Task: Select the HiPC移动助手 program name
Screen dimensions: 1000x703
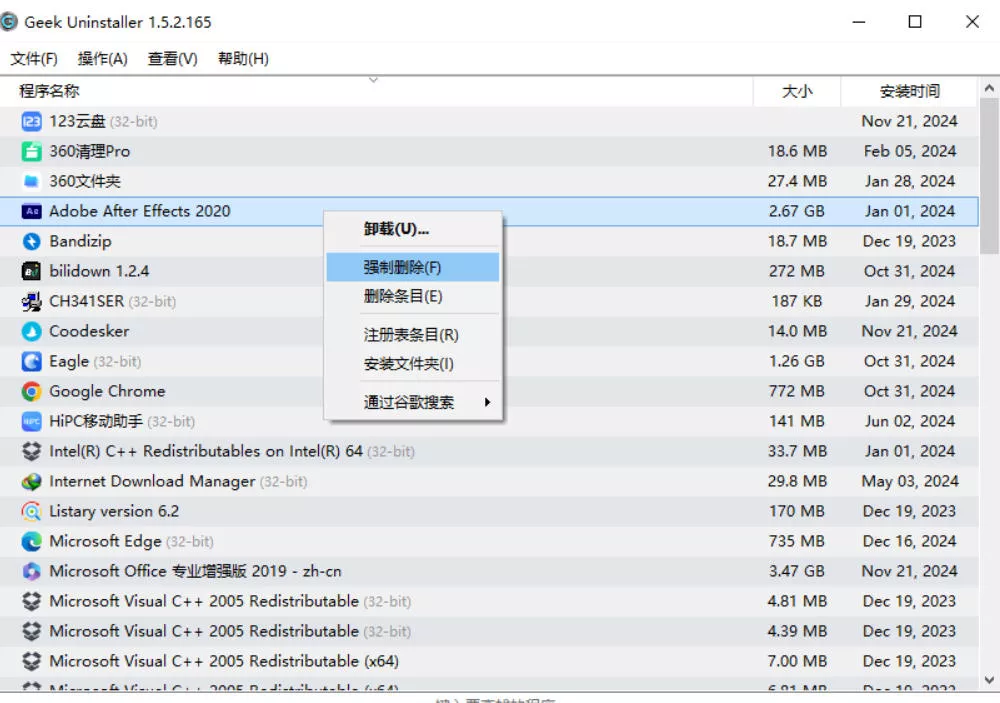Action: pos(96,421)
